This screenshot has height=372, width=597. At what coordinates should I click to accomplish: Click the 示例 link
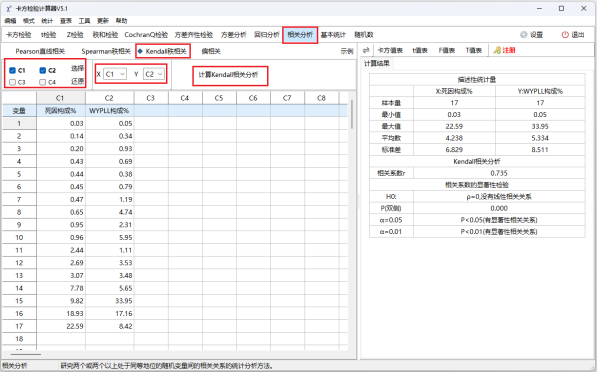tap(347, 51)
